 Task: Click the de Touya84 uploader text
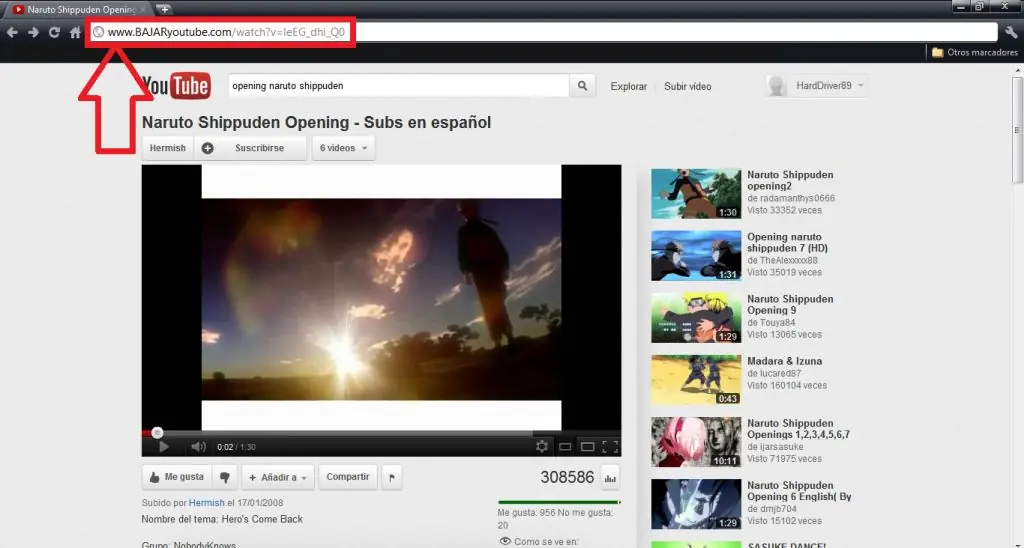point(771,322)
